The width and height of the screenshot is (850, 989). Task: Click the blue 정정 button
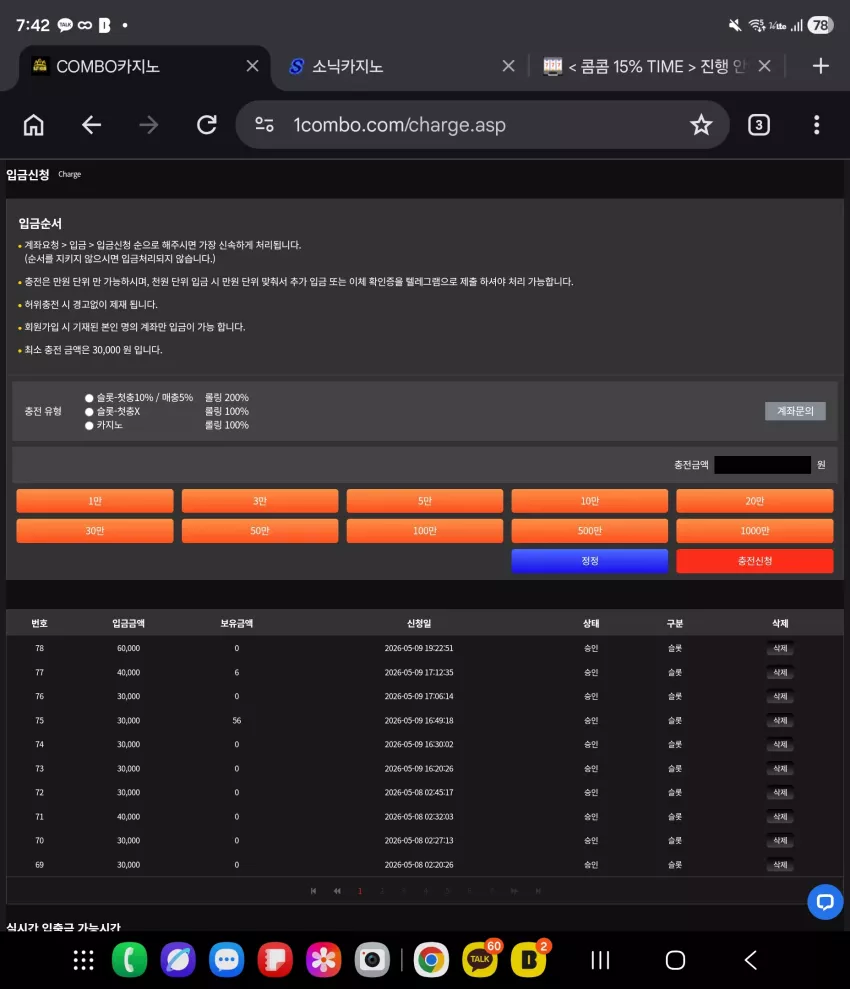[x=590, y=561]
